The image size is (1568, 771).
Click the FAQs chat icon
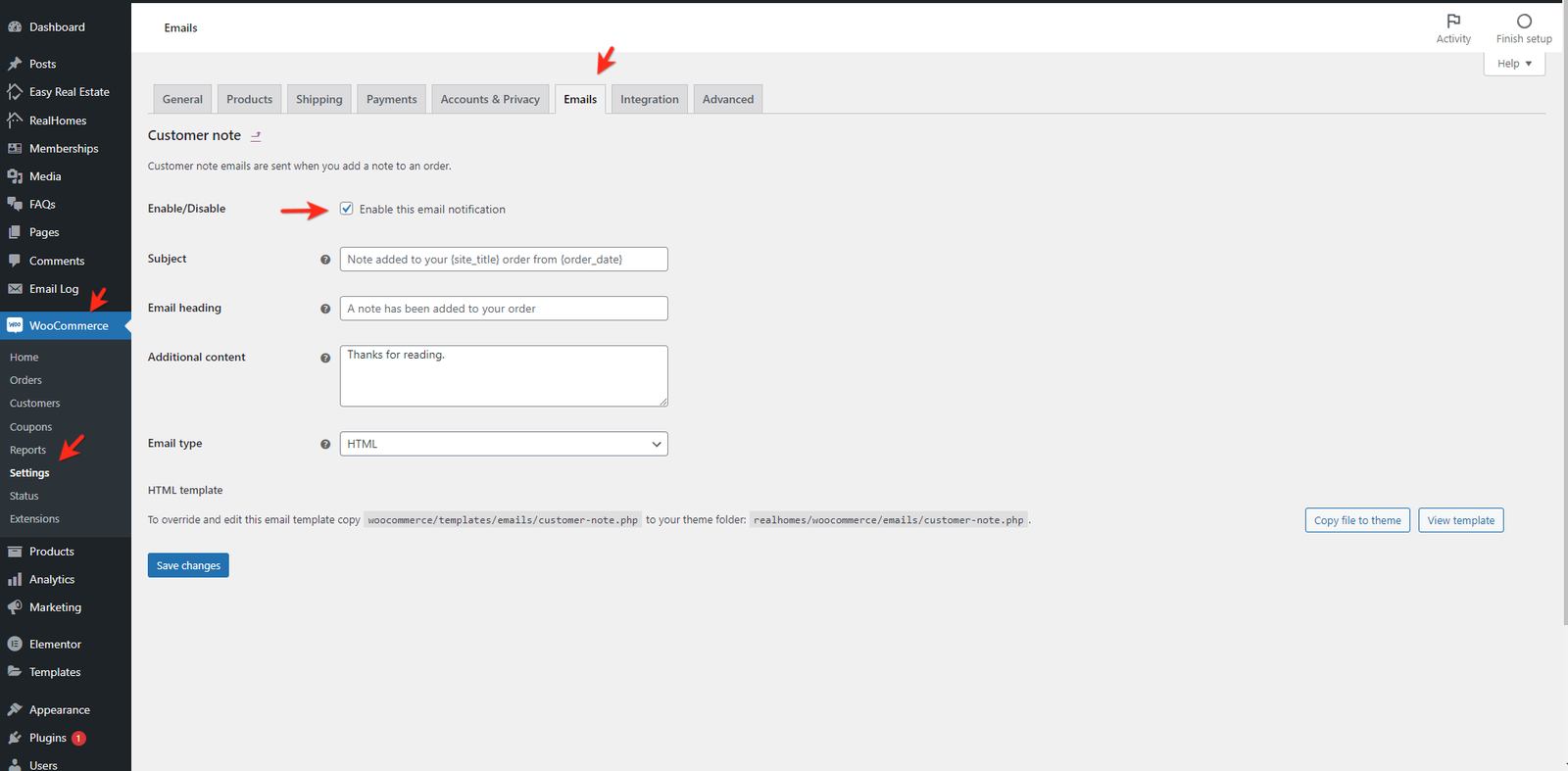[x=15, y=205]
